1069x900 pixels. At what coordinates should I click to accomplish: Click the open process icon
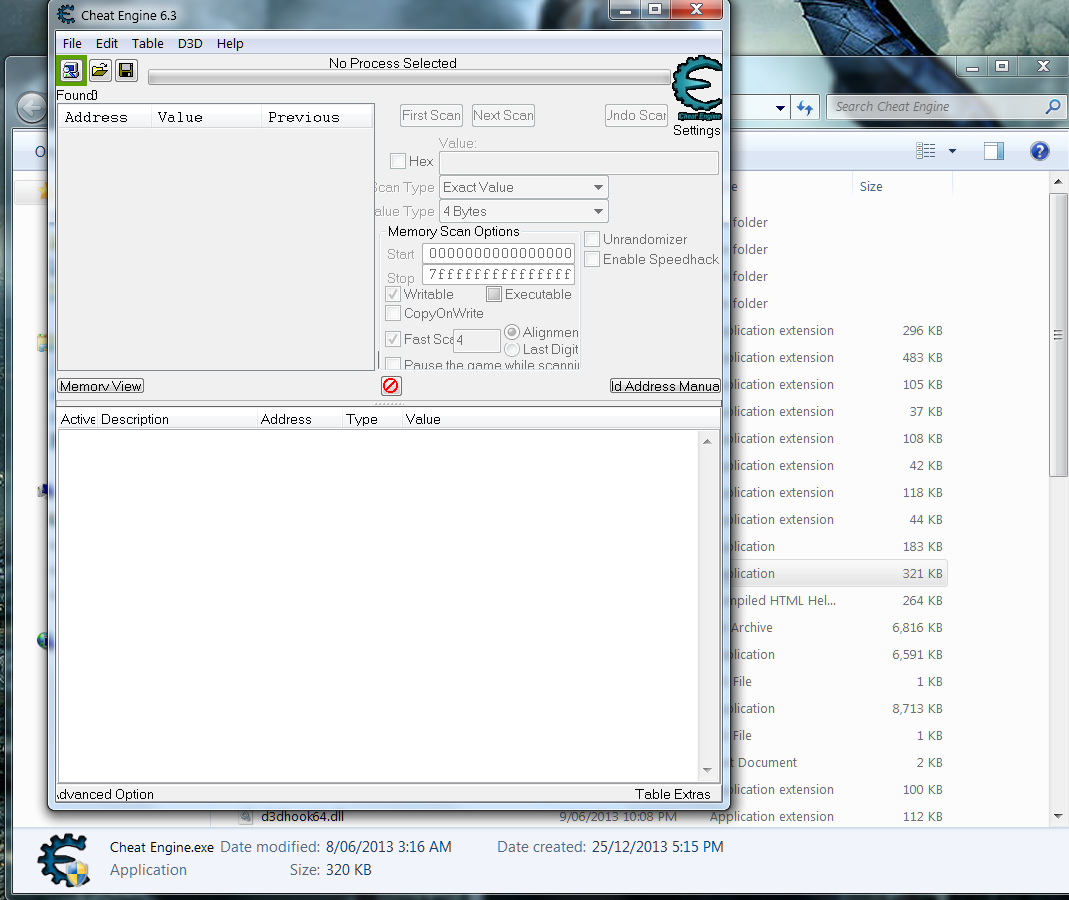coord(71,70)
